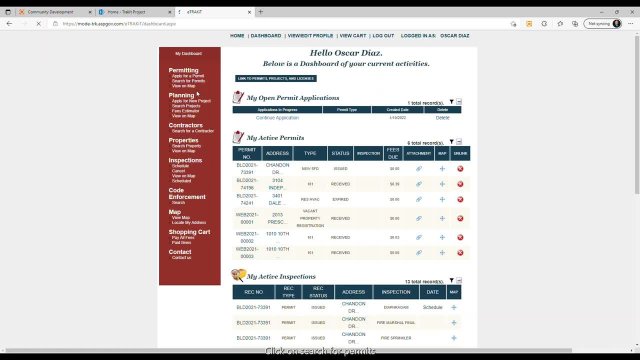Open the browser settings ellipsis menu
640x360 pixels.
(631, 24)
